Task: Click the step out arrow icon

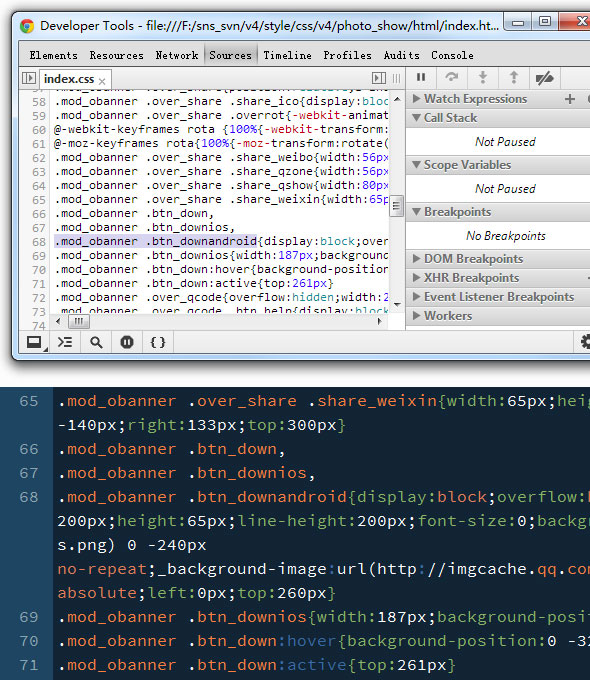Action: click(x=514, y=77)
